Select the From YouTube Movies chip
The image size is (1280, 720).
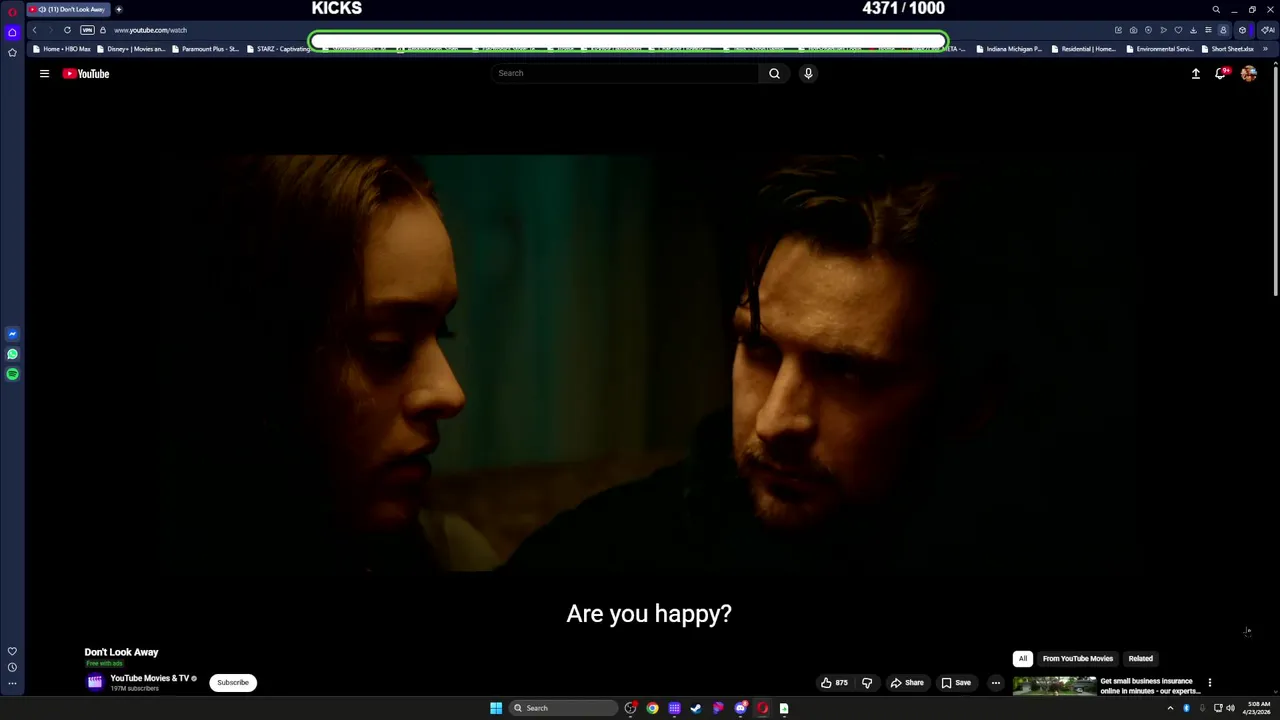coord(1078,658)
